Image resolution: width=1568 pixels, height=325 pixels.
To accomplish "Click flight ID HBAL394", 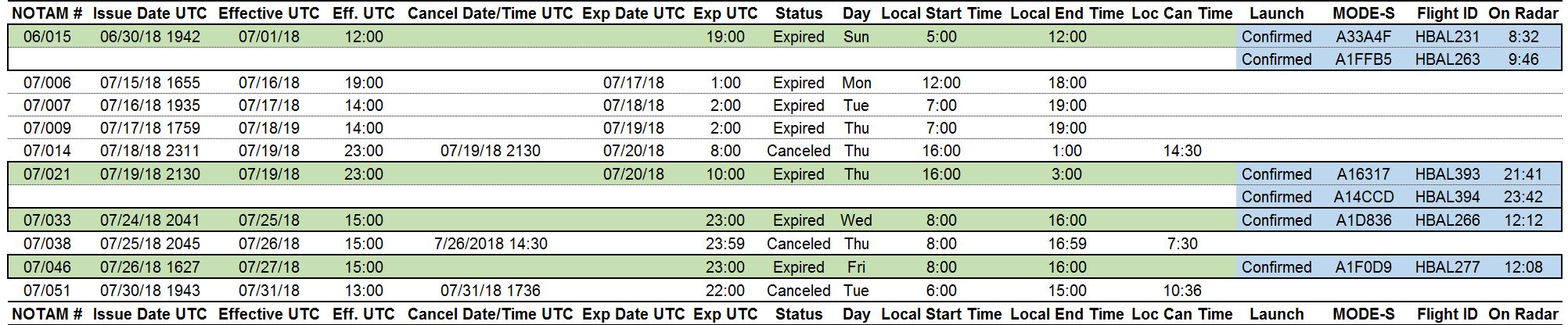I will [1447, 197].
